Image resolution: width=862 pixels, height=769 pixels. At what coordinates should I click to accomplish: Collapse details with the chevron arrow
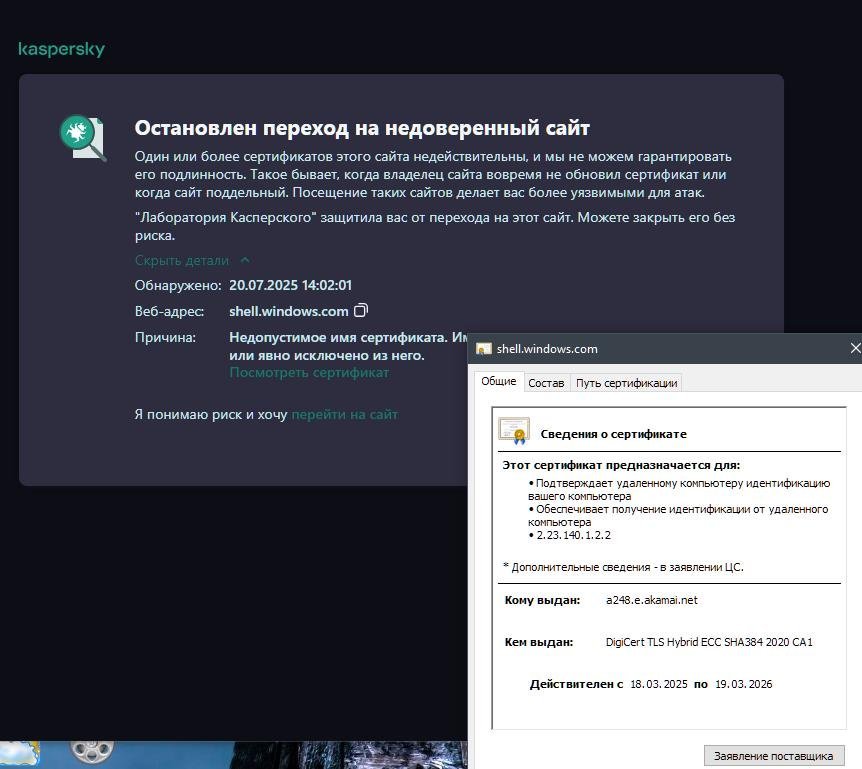point(245,260)
